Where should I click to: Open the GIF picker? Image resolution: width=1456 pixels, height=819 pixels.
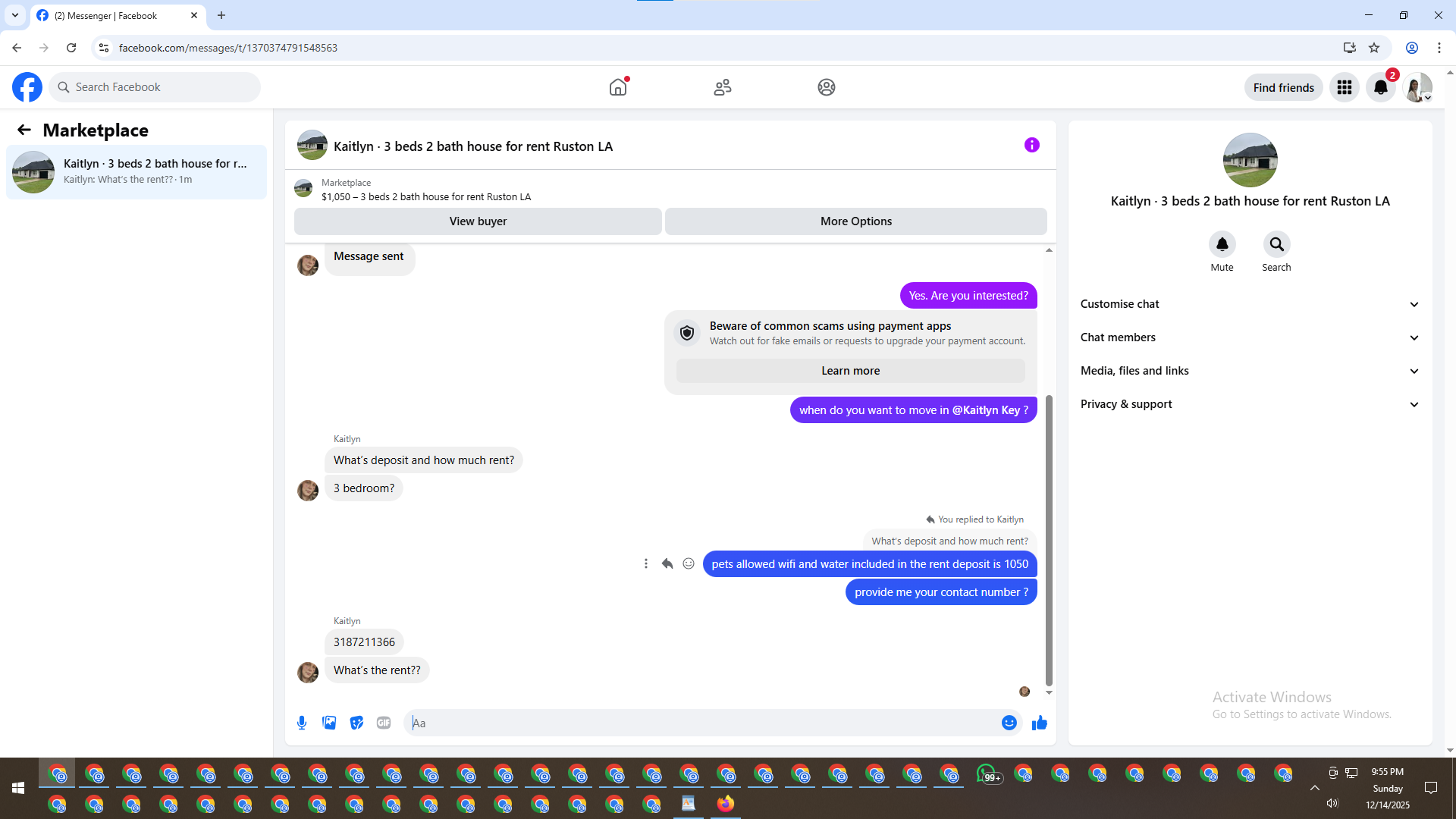click(384, 723)
